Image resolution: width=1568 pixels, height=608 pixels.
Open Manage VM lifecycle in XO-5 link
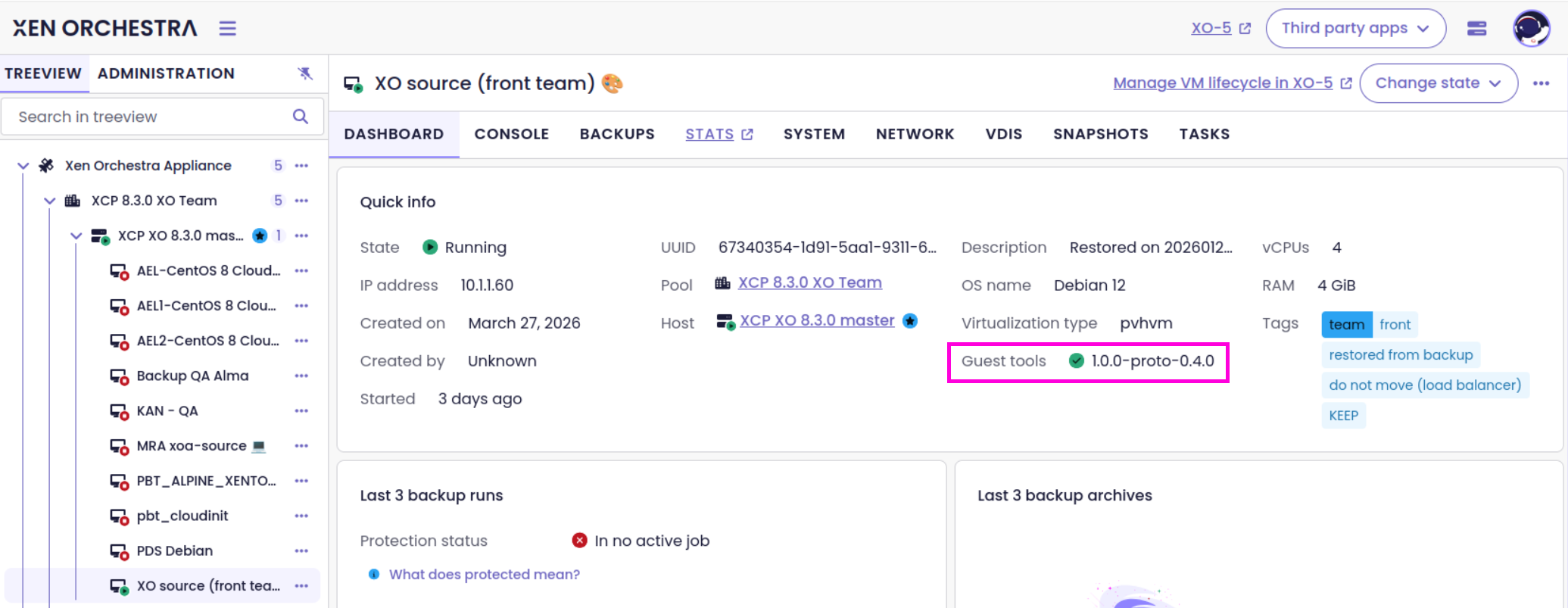pos(1232,83)
